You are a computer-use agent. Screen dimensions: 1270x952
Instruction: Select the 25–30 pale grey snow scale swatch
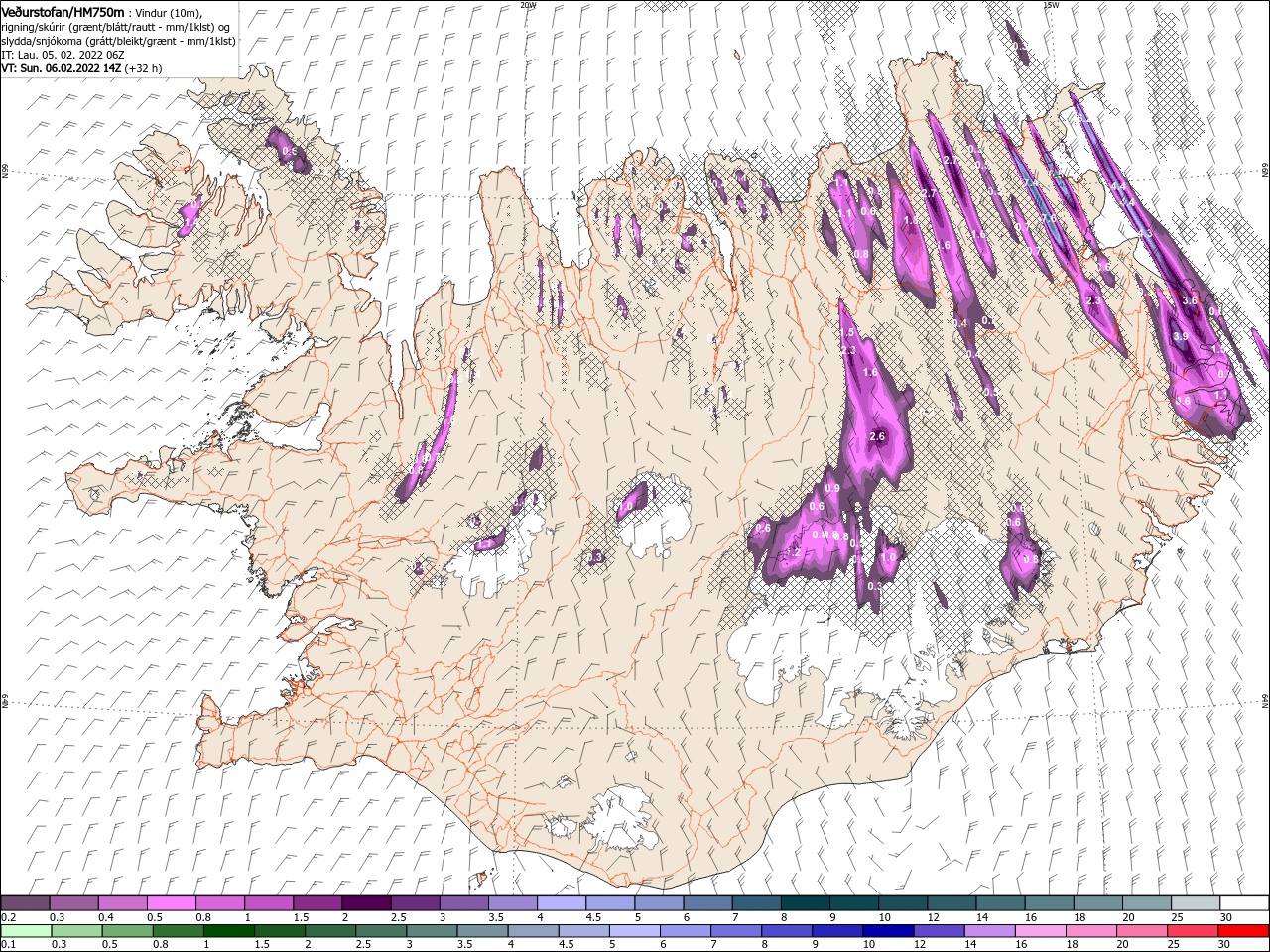click(1197, 903)
